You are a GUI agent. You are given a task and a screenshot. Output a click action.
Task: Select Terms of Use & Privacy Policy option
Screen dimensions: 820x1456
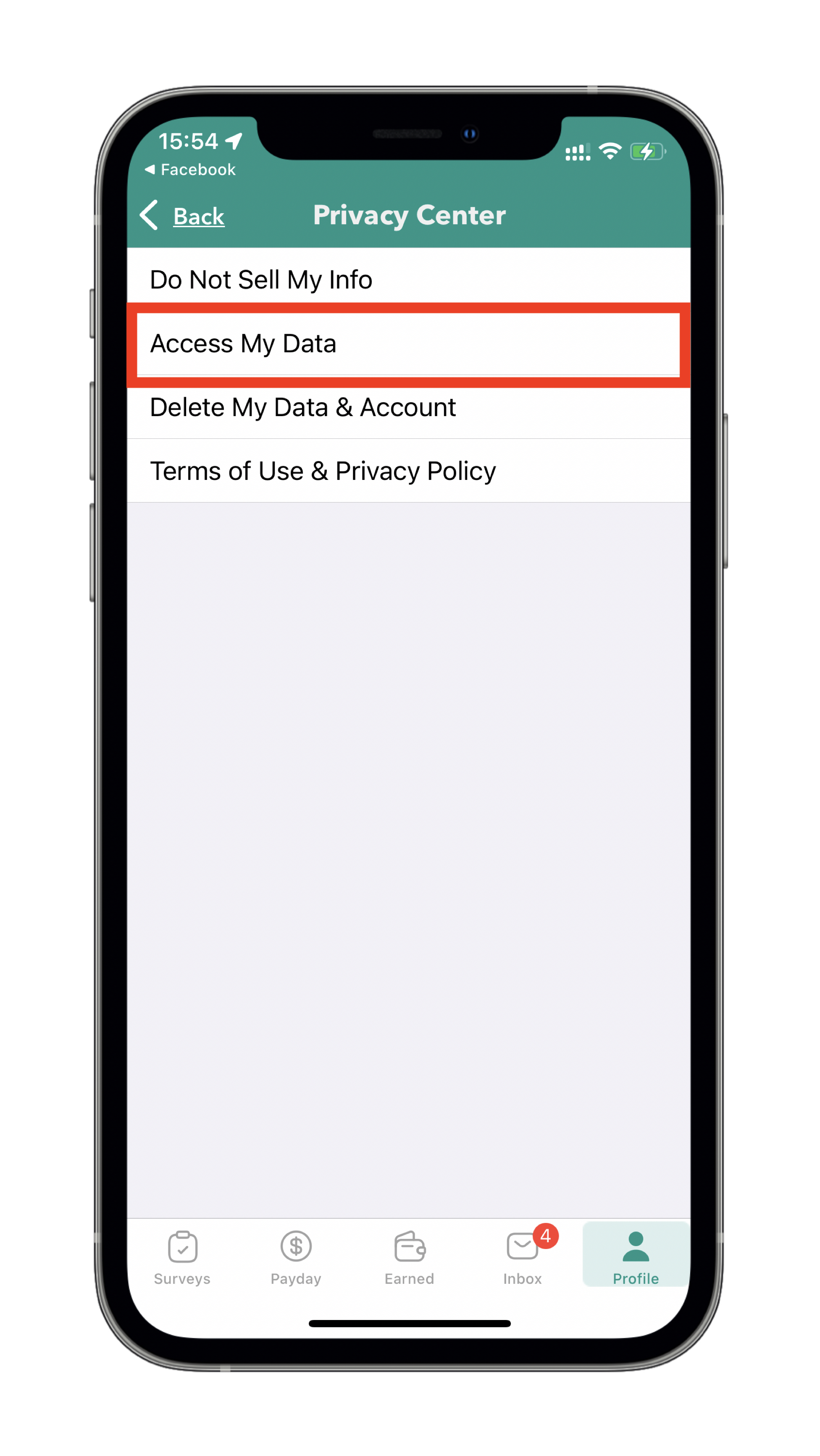pos(410,470)
